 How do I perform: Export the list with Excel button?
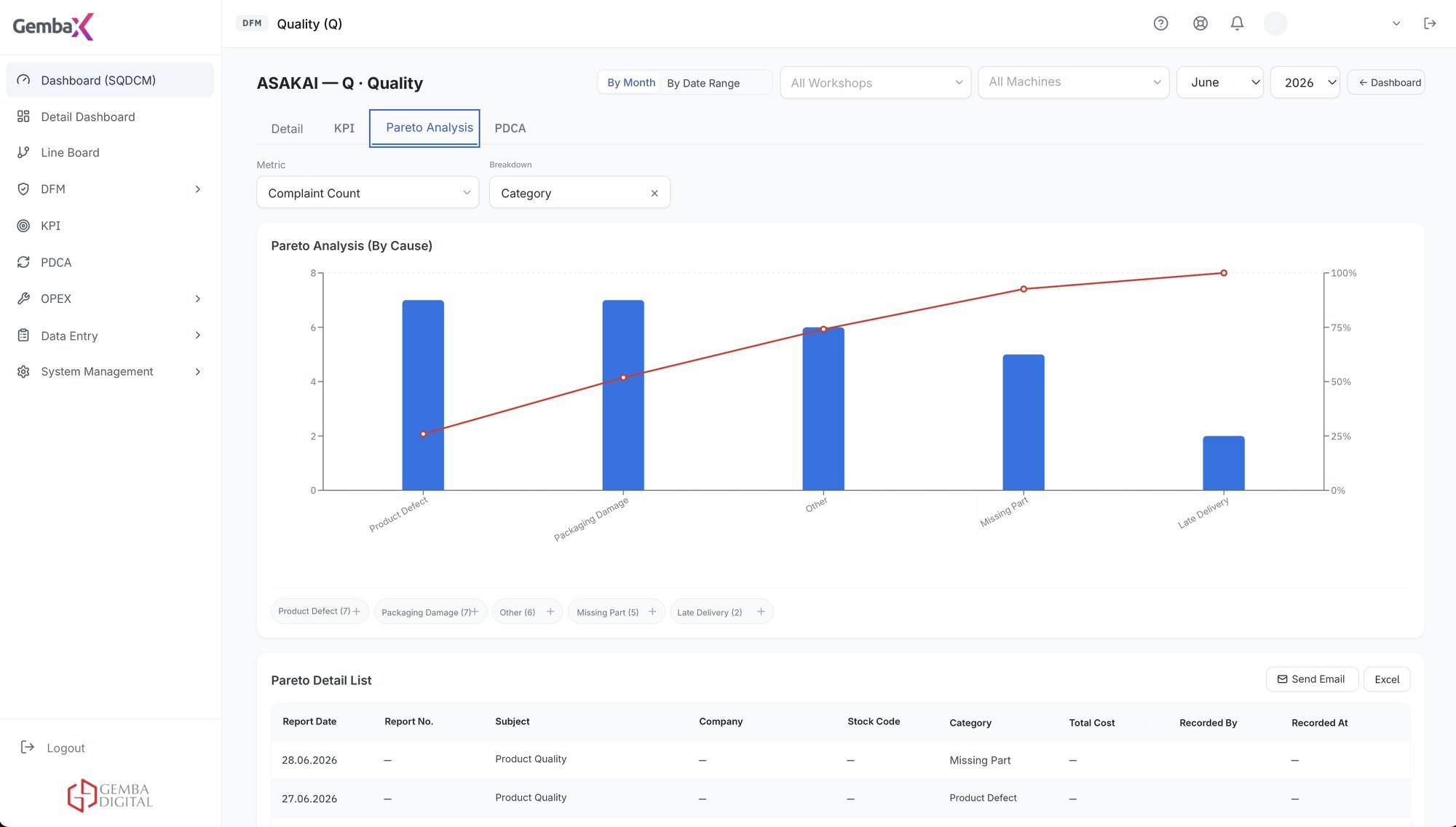pyautogui.click(x=1387, y=679)
